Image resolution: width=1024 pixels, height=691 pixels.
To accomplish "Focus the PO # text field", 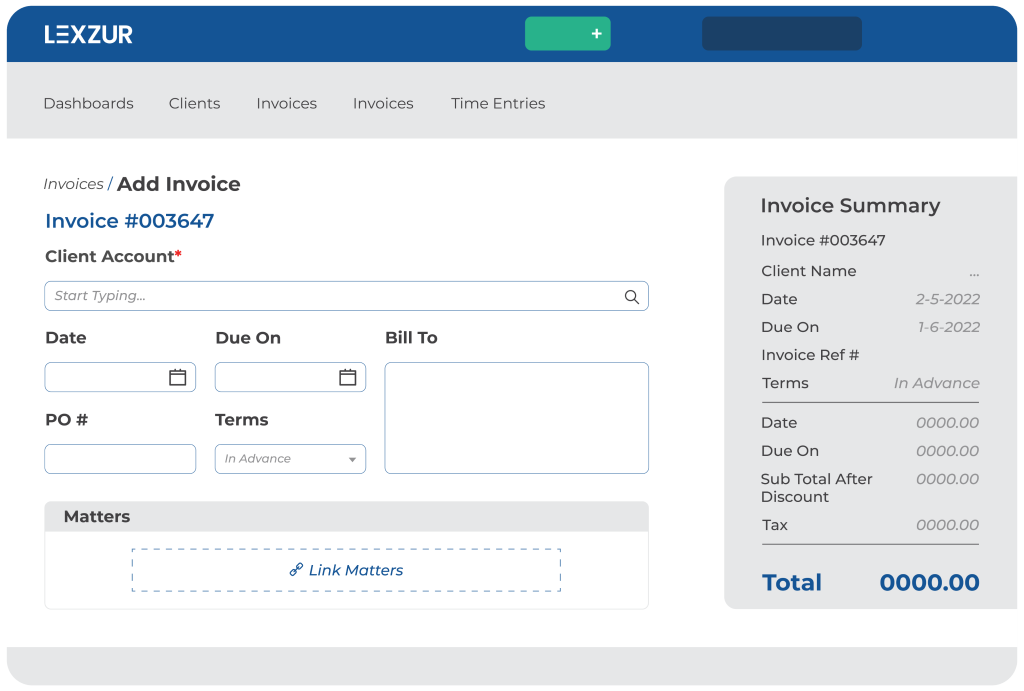I will [x=120, y=459].
